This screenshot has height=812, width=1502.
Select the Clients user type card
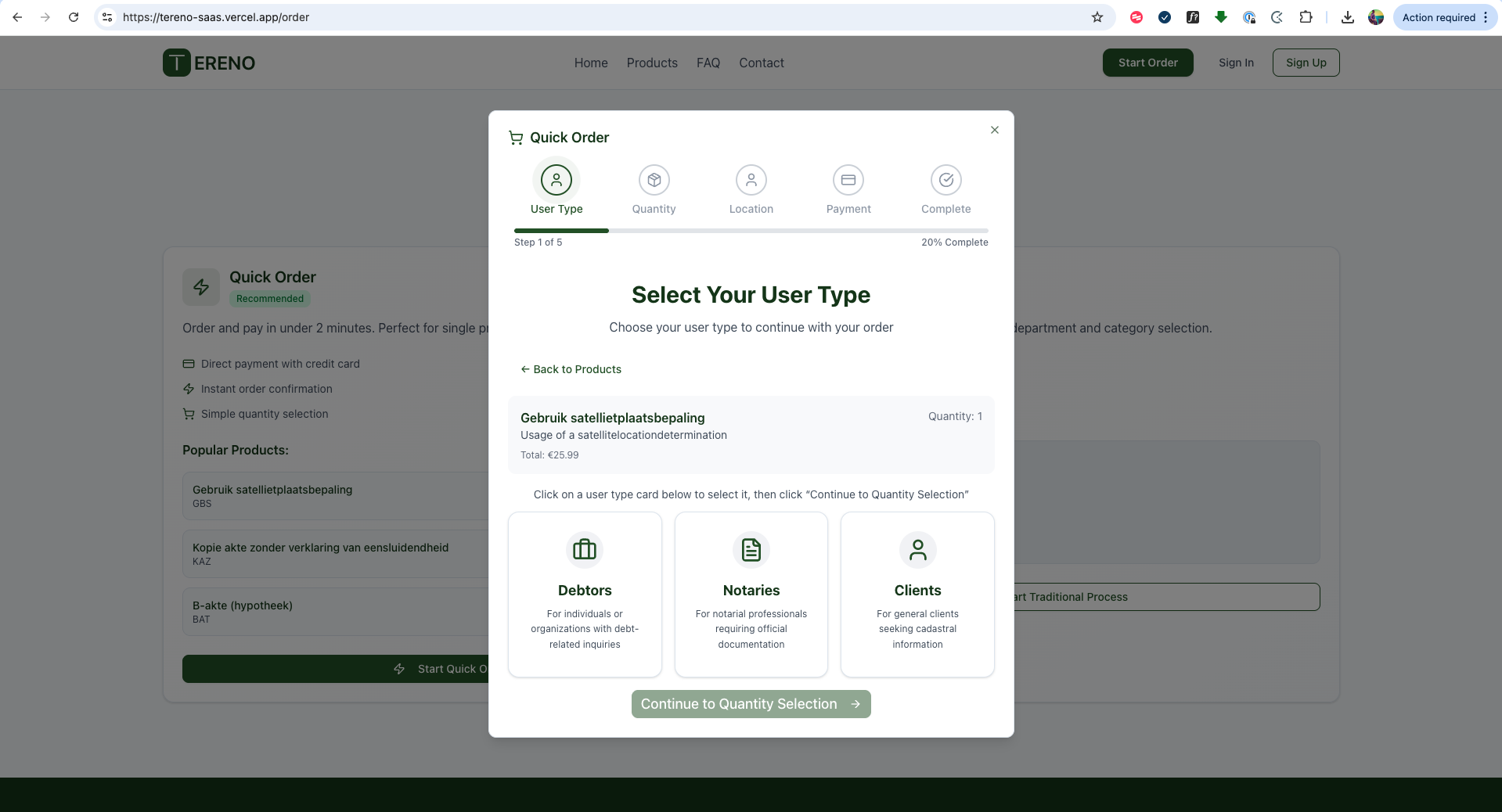pyautogui.click(x=917, y=595)
